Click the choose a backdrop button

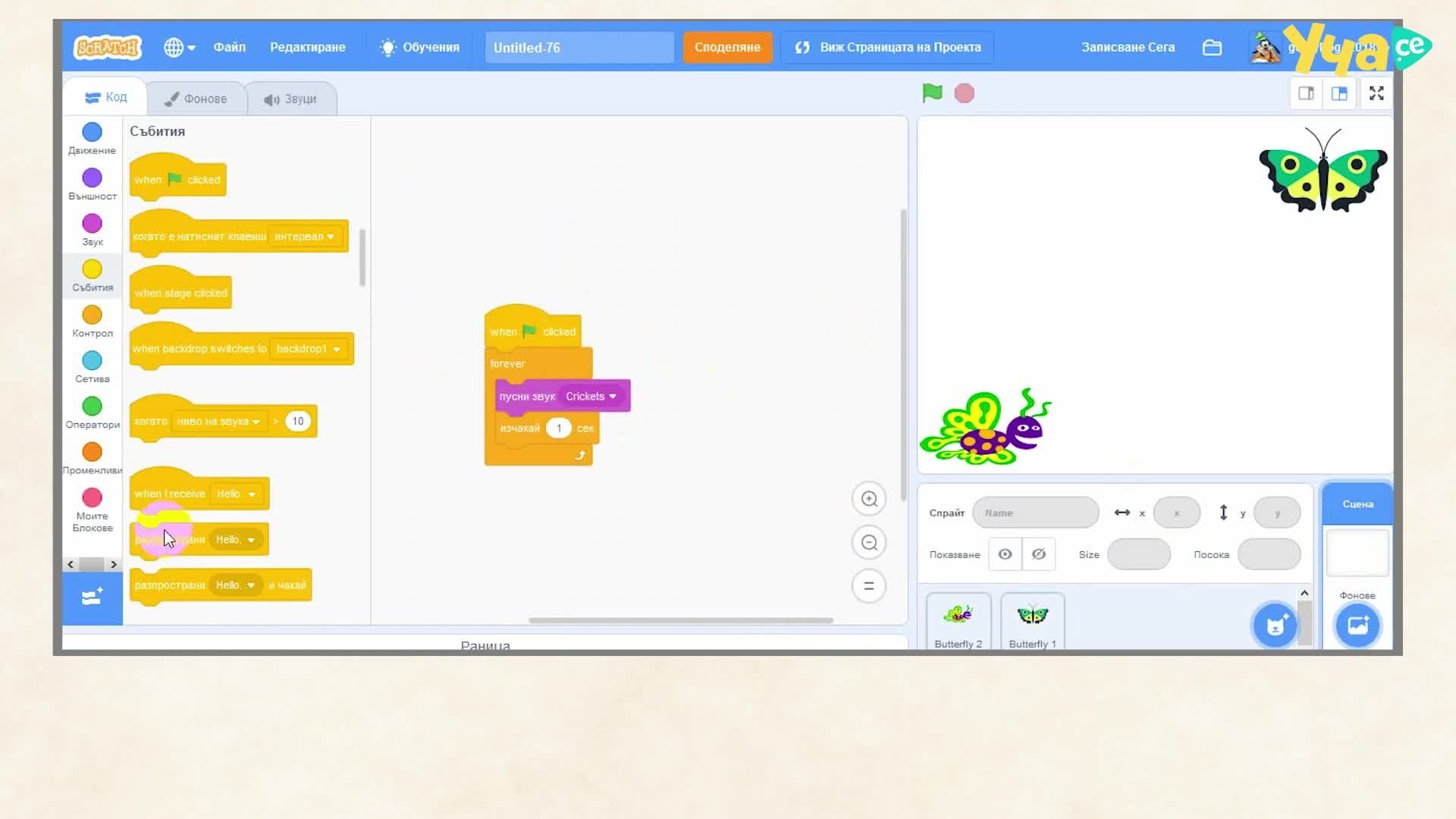pyautogui.click(x=1357, y=626)
